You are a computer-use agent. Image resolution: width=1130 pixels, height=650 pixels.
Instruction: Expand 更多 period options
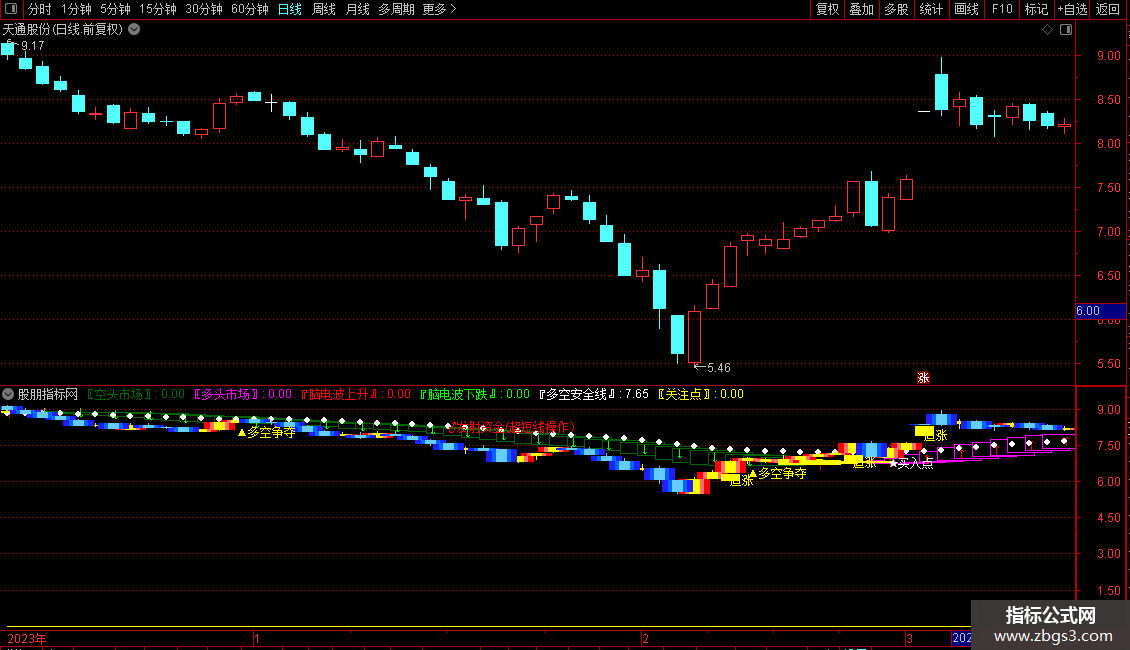click(439, 9)
